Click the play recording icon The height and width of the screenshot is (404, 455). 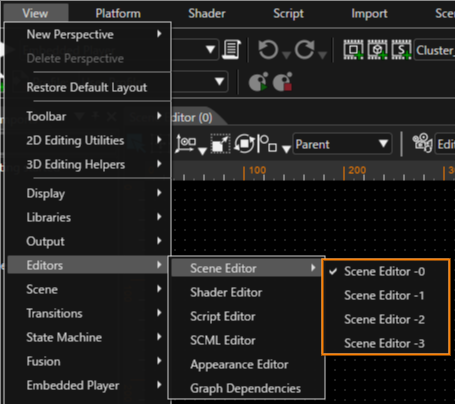click(x=258, y=82)
